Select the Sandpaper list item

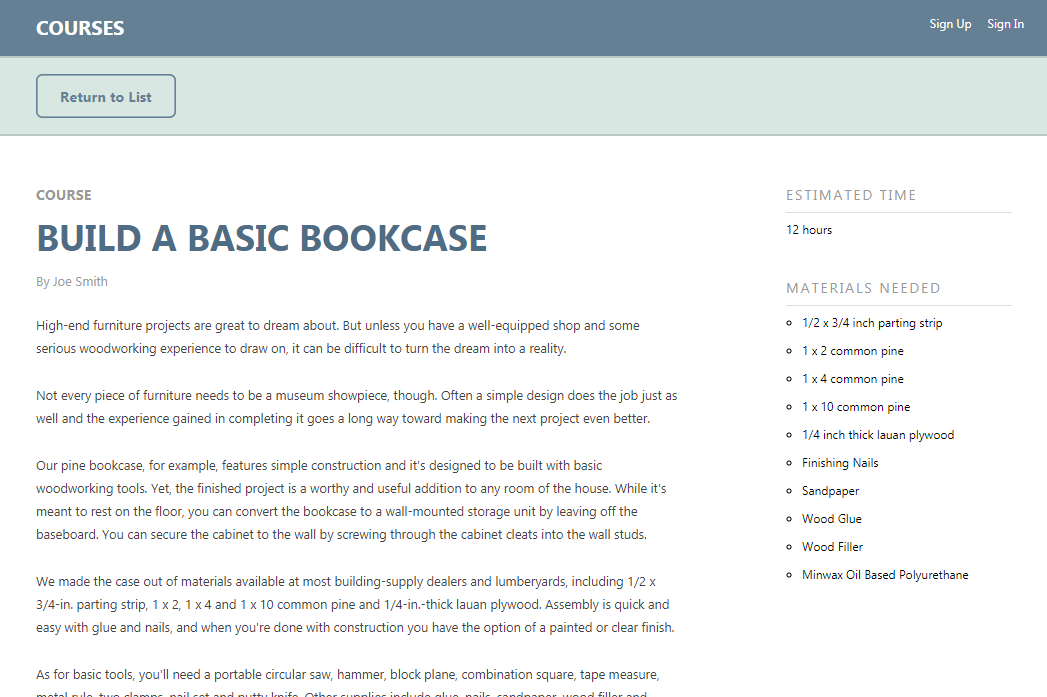[831, 491]
